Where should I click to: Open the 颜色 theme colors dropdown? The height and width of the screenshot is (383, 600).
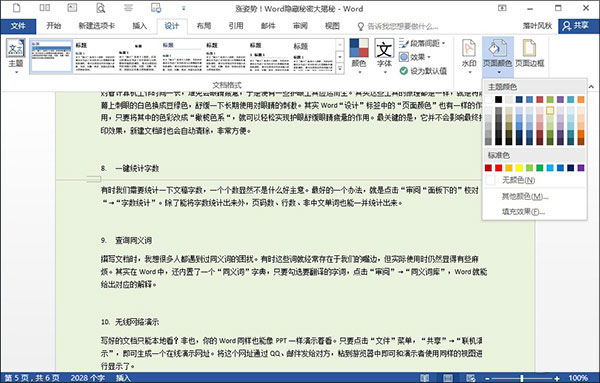click(359, 56)
